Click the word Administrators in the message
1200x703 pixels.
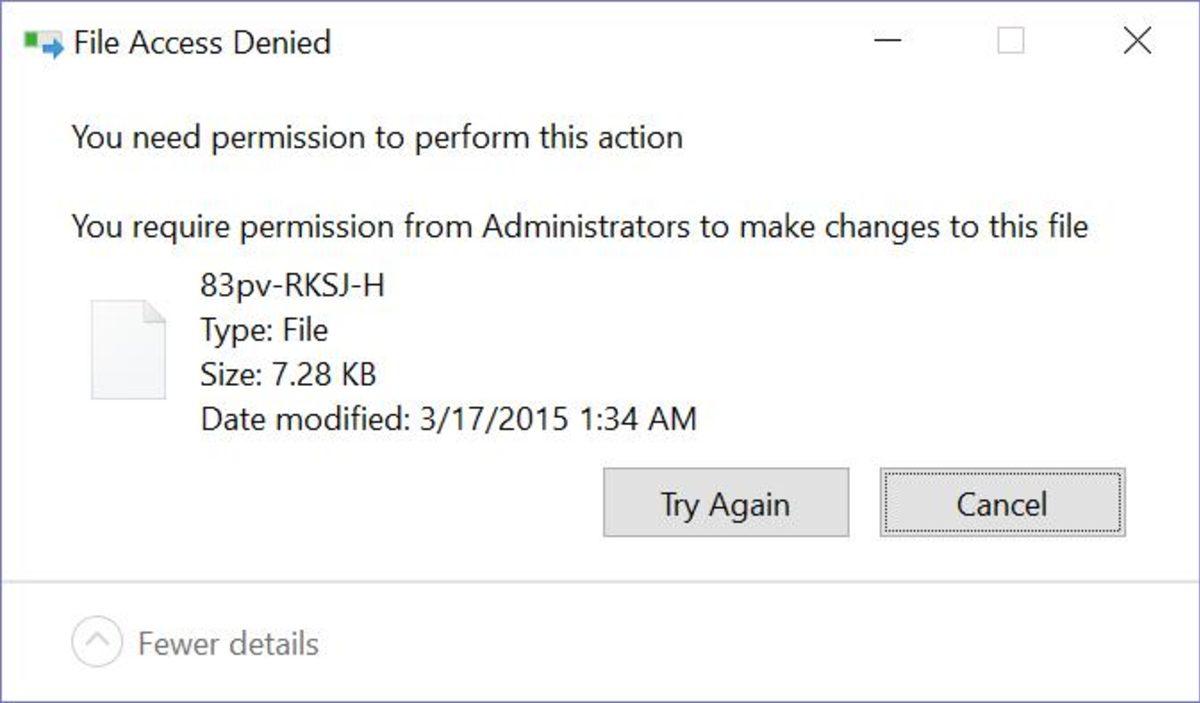(586, 227)
